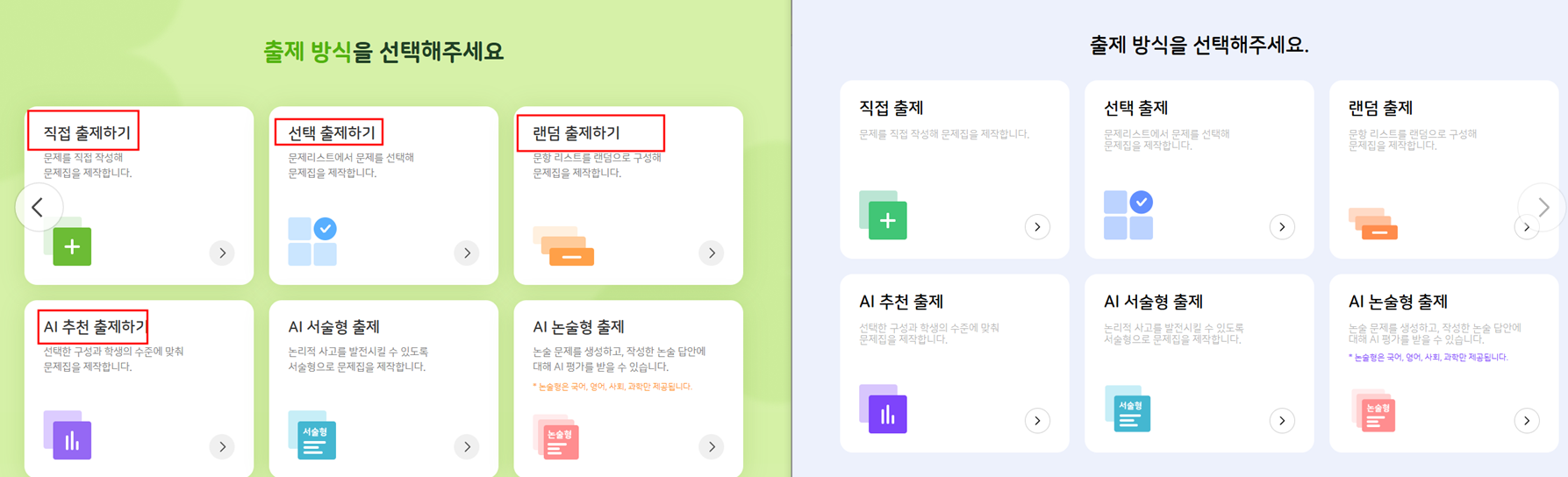Click the arrow button on the 랜덤 출제하기 card
The height and width of the screenshot is (477, 1568).
712,253
